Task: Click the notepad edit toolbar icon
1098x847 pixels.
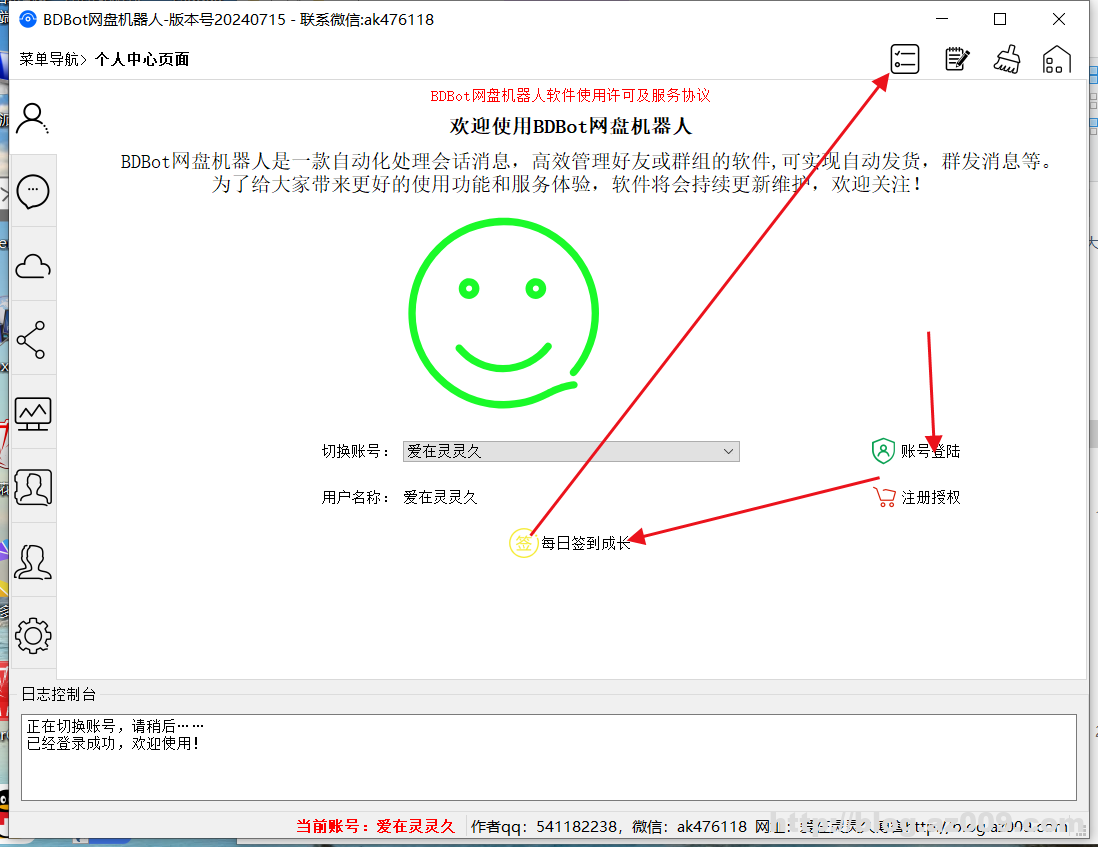Action: (x=956, y=59)
